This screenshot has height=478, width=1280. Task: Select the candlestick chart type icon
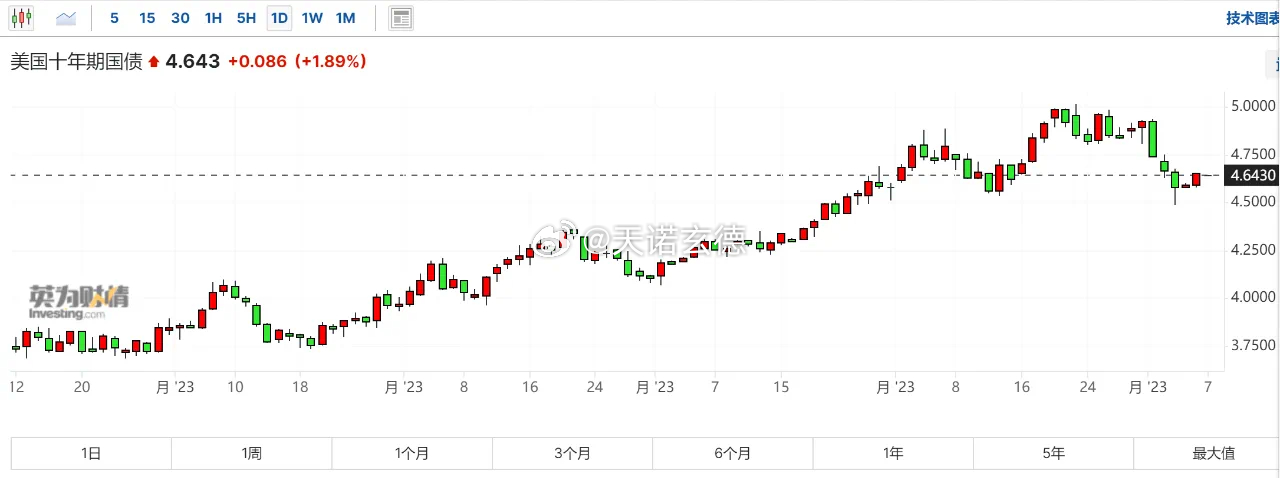[21, 18]
